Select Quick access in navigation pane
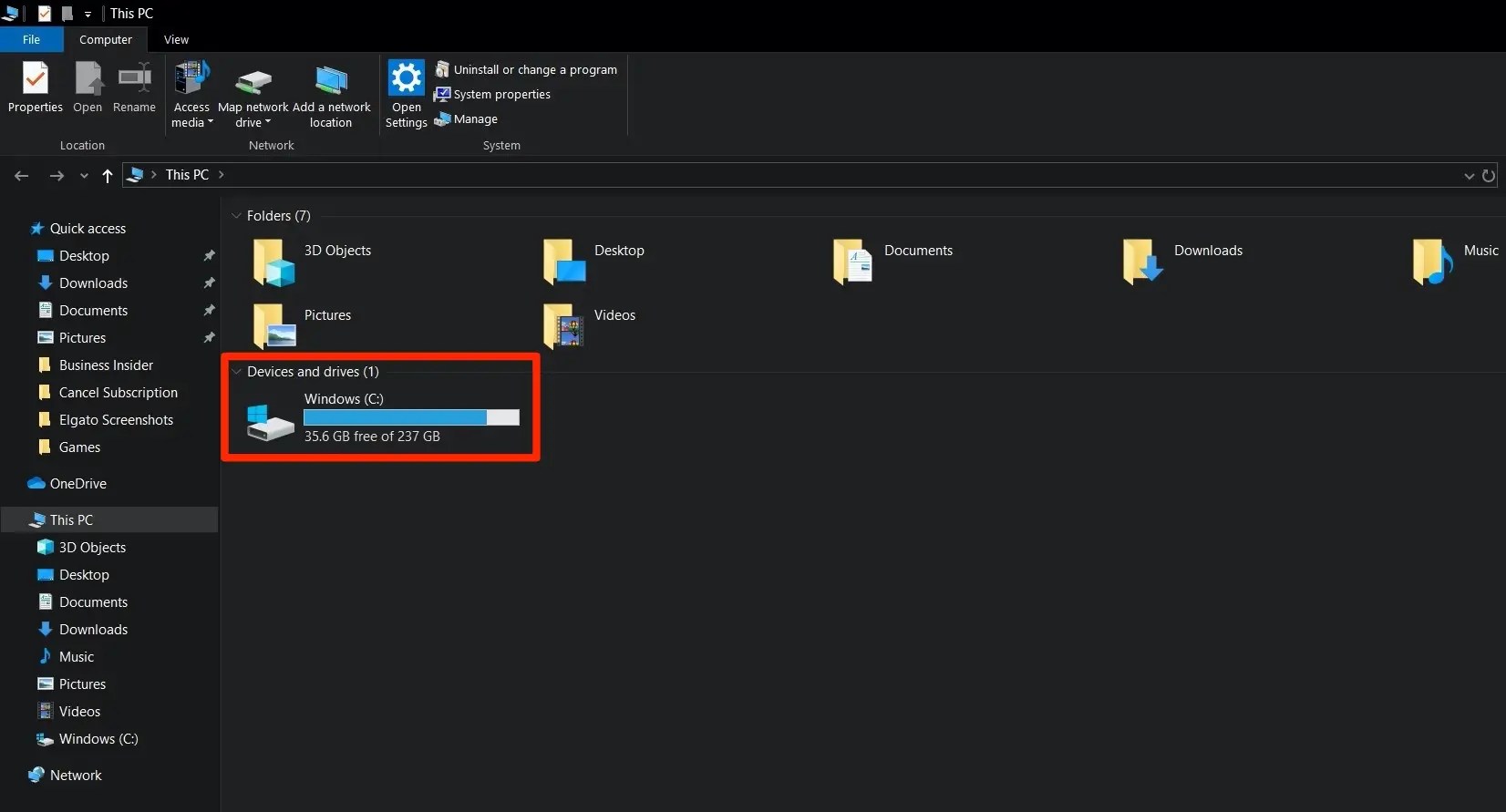Screen dimensions: 1506x812 point(88,229)
